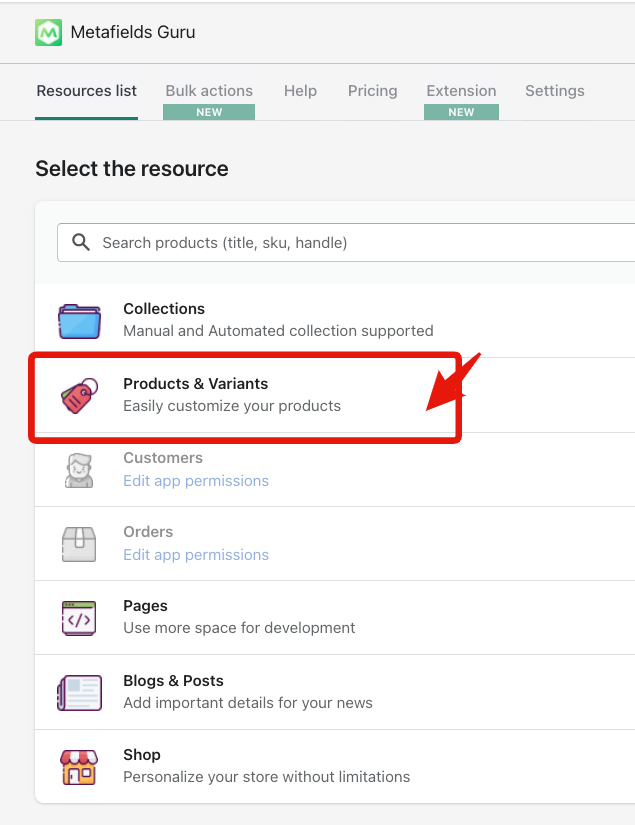Click Edit app permissions under Orders
The image size is (635, 825).
pos(196,555)
